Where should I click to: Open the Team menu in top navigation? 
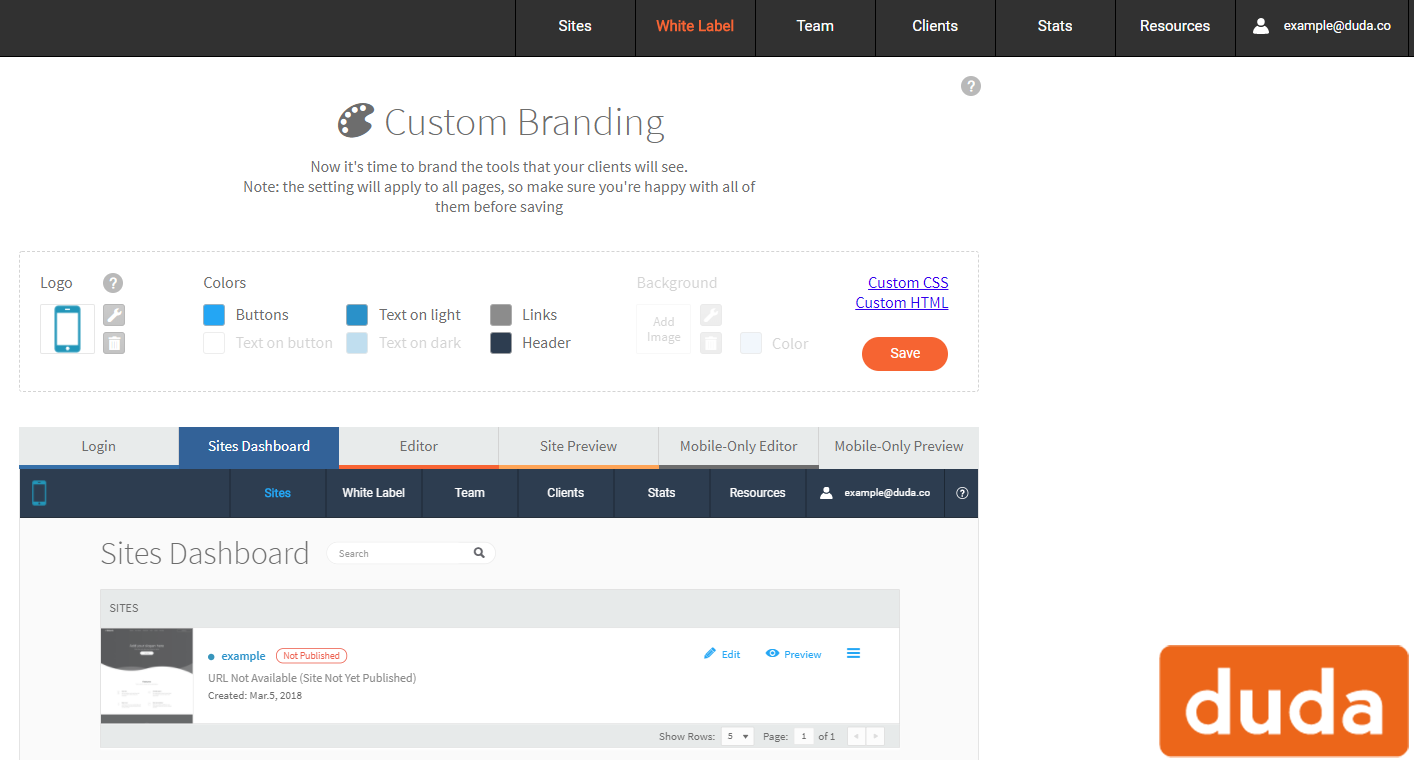point(815,27)
